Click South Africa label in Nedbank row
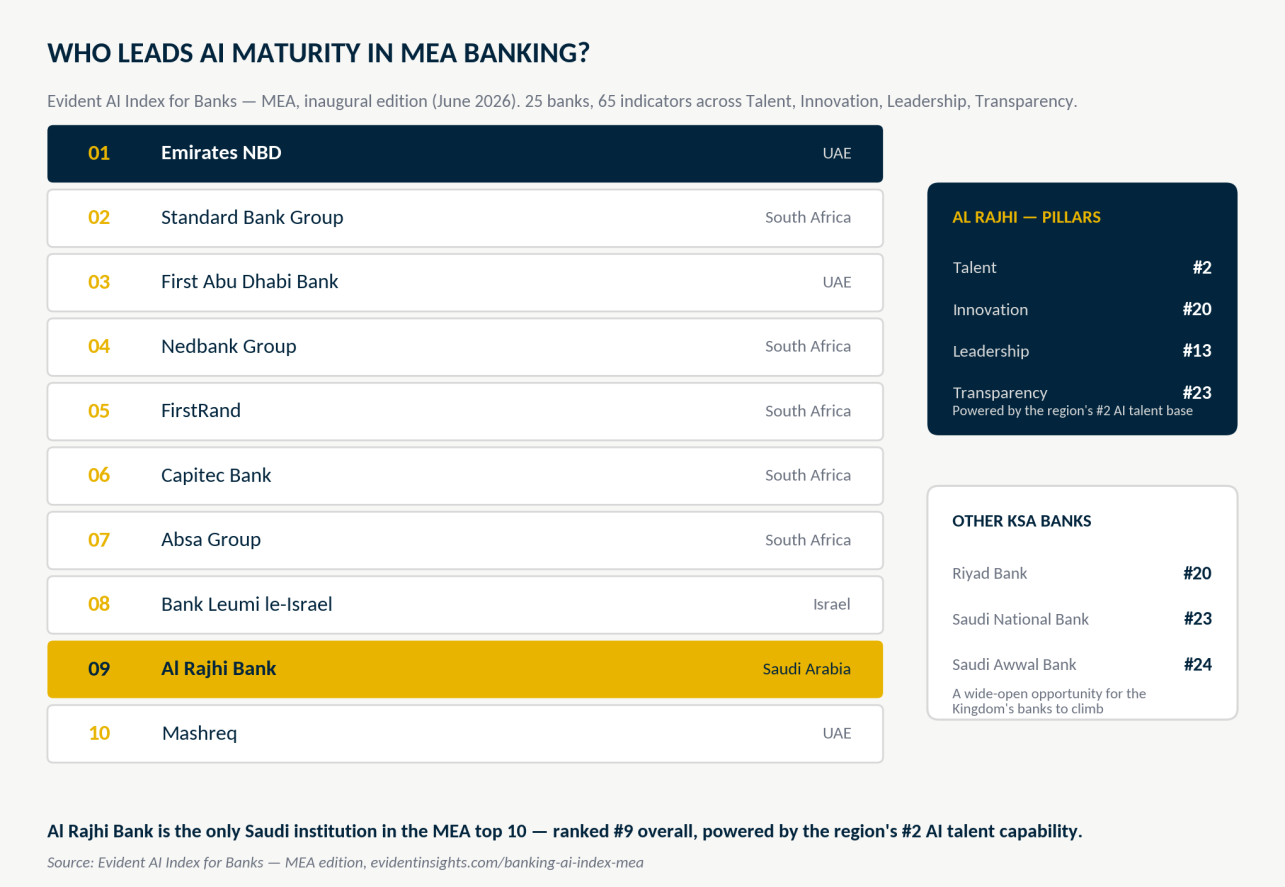1285x887 pixels. click(808, 347)
